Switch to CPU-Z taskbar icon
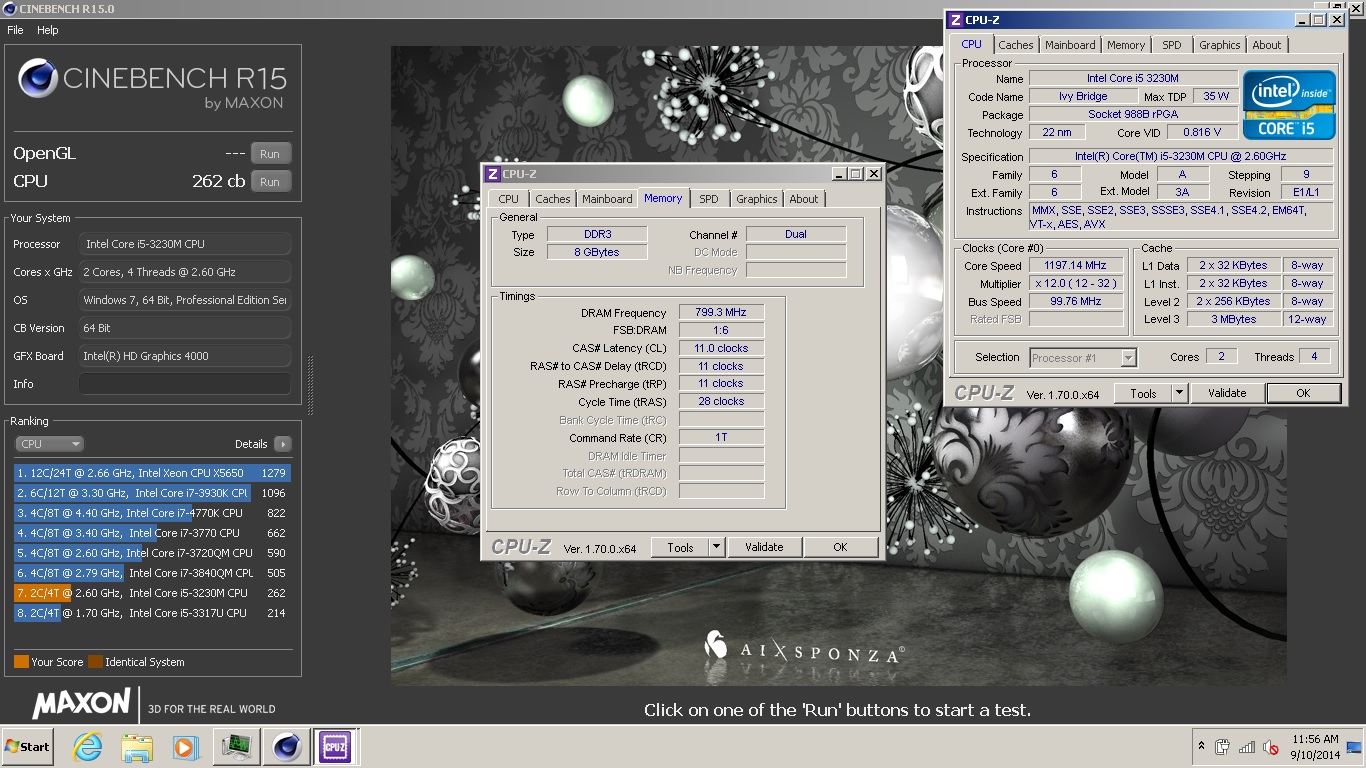Image resolution: width=1366 pixels, height=768 pixels. click(336, 747)
